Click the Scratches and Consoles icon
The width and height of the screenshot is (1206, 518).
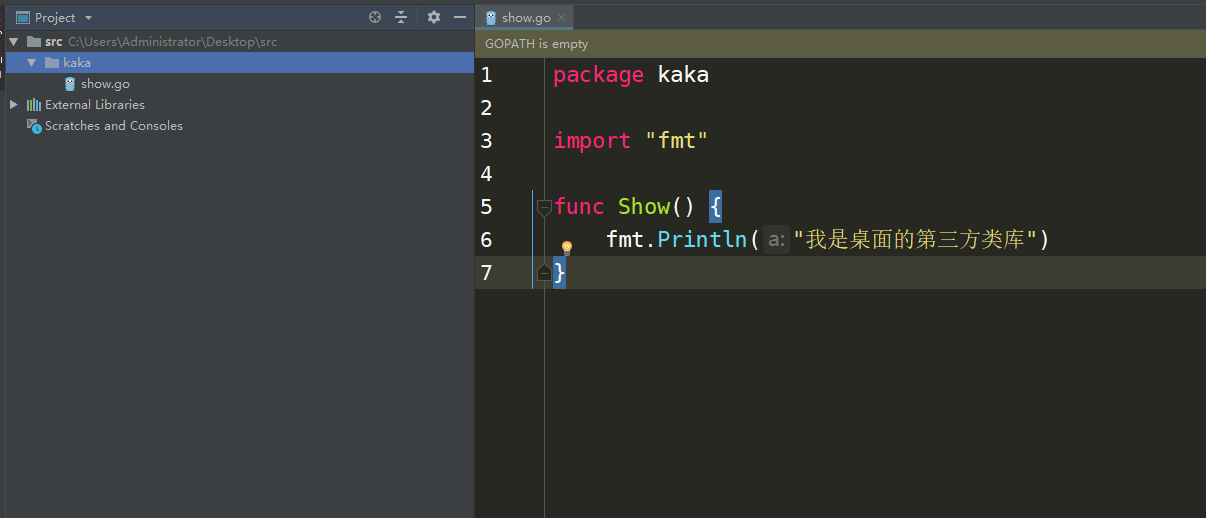(x=34, y=126)
